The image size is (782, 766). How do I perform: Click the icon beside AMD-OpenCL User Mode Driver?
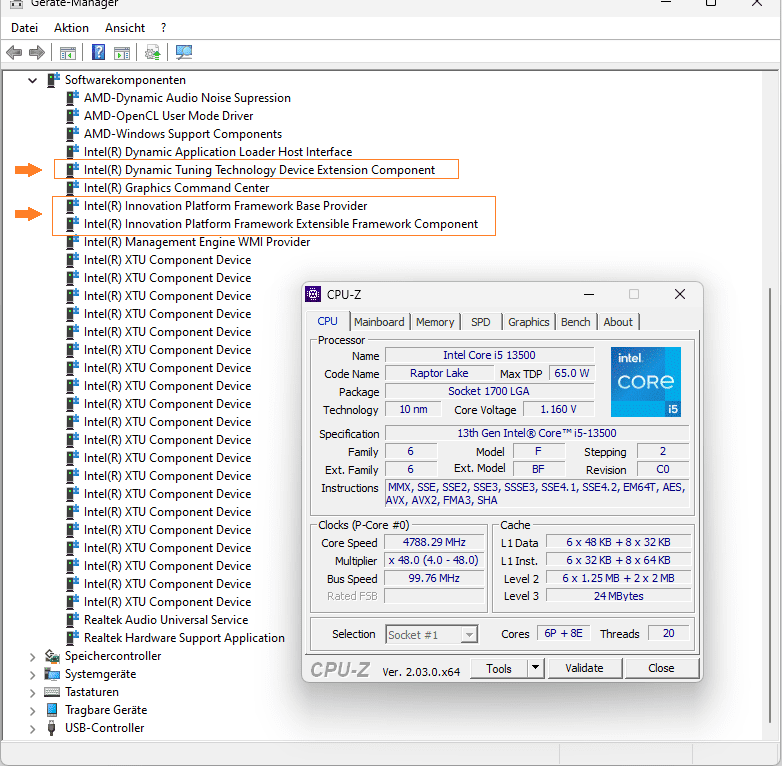[x=73, y=116]
